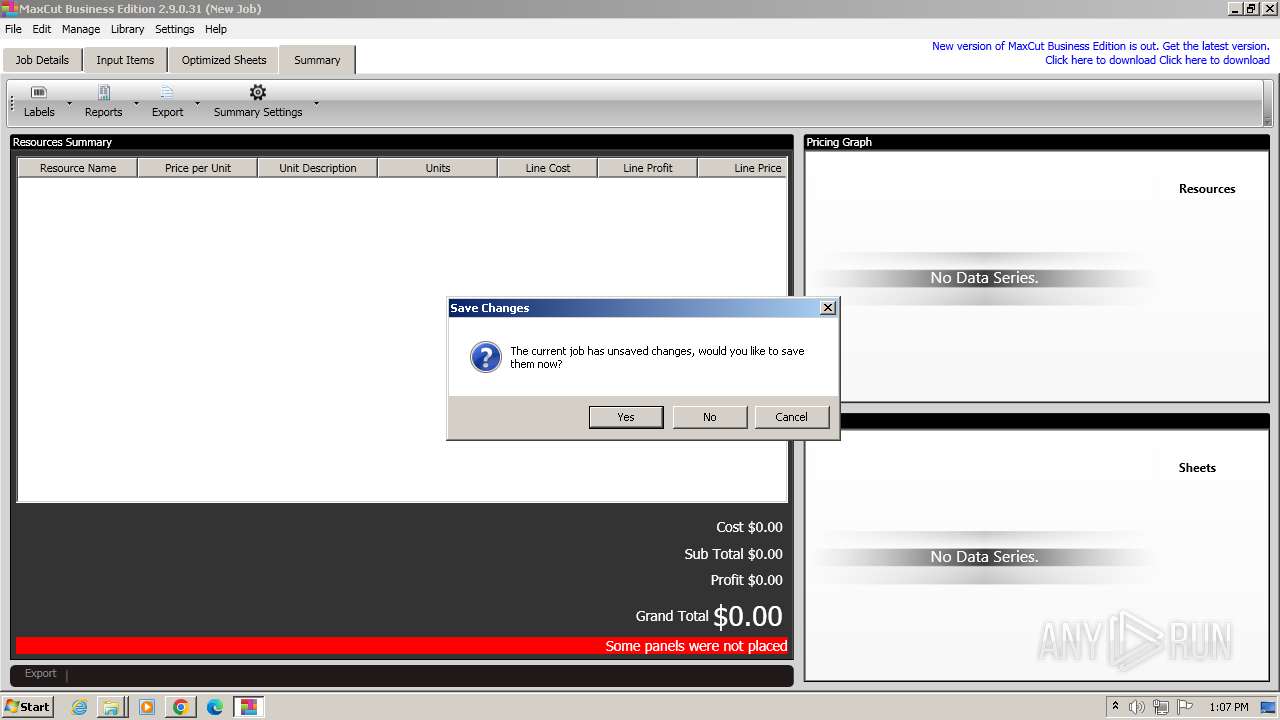The width and height of the screenshot is (1280, 720).
Task: Open the Edit menu
Action: tap(41, 29)
